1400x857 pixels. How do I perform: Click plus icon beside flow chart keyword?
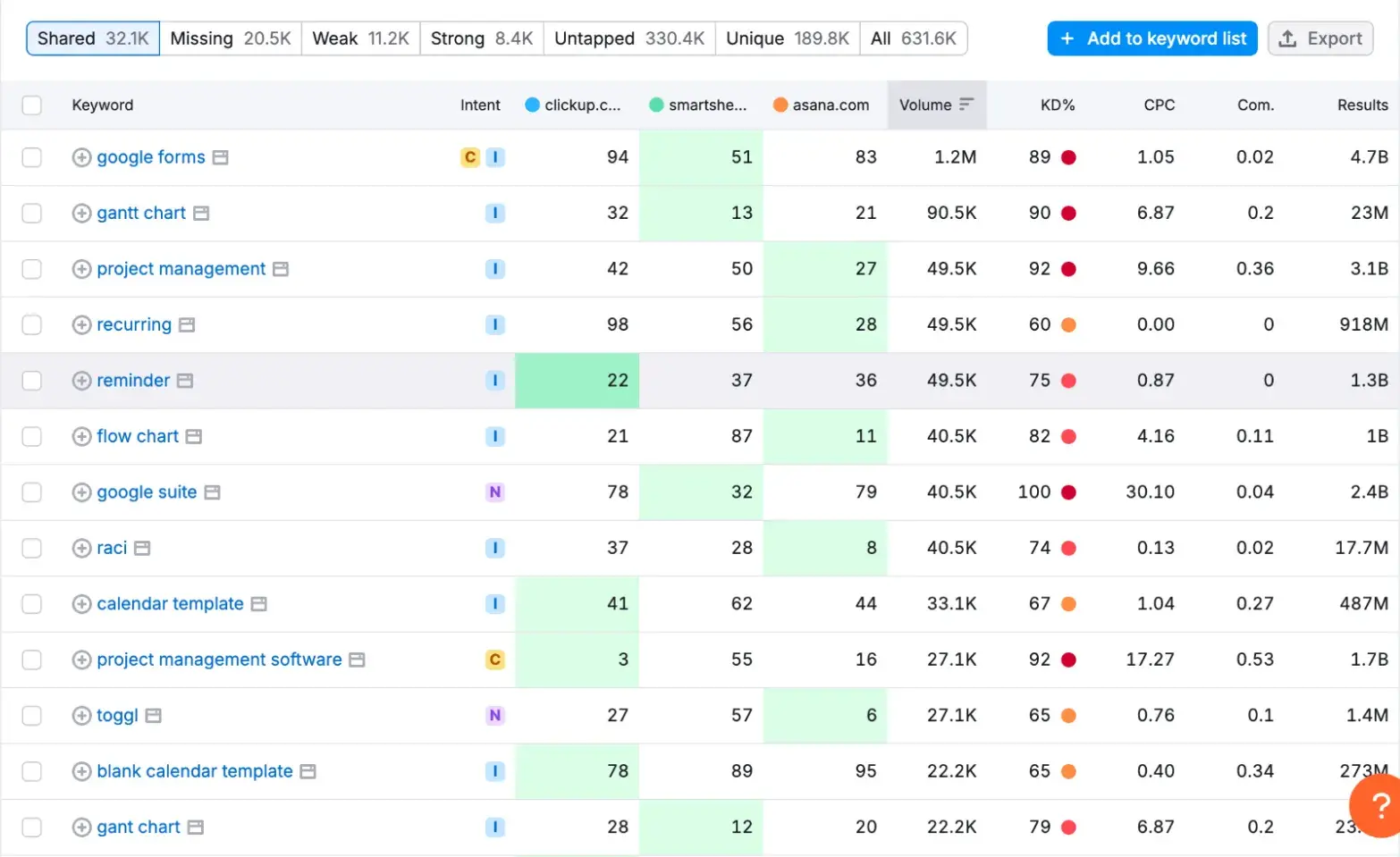pos(81,436)
